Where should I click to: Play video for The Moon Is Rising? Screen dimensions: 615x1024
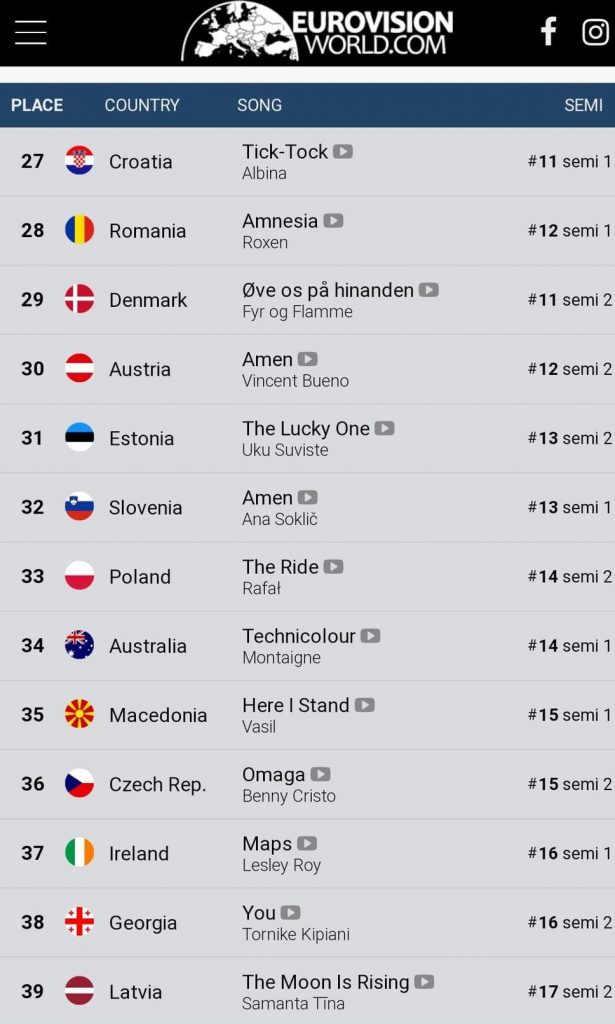tap(424, 982)
